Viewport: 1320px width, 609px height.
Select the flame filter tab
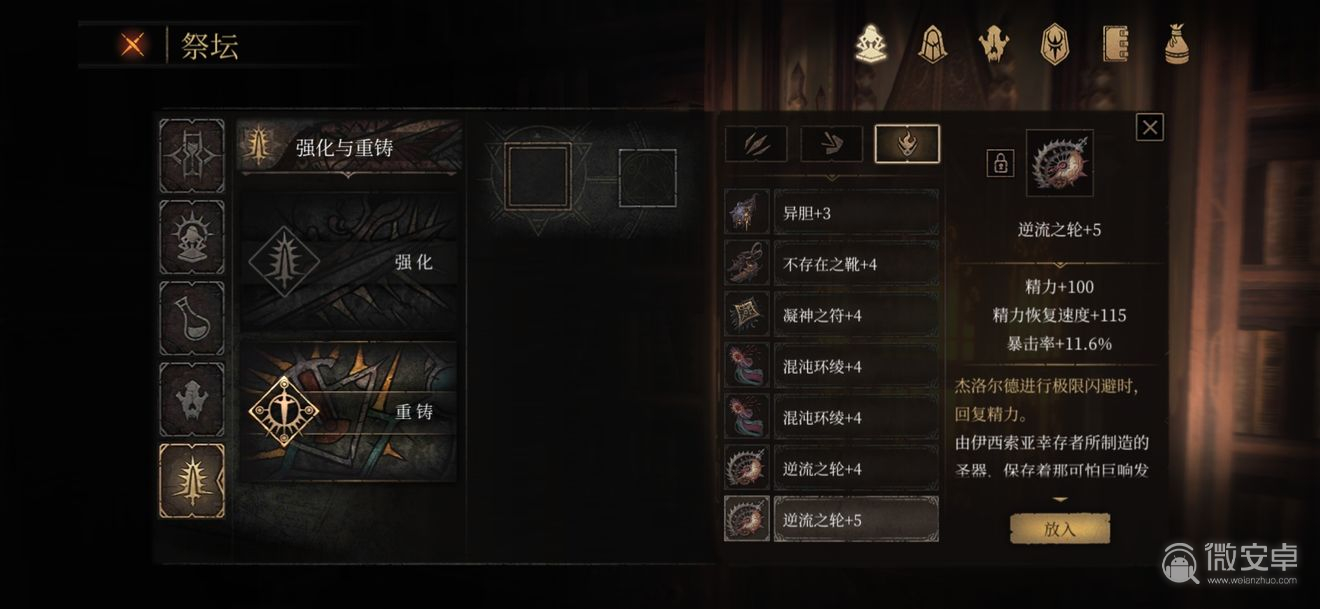[907, 144]
